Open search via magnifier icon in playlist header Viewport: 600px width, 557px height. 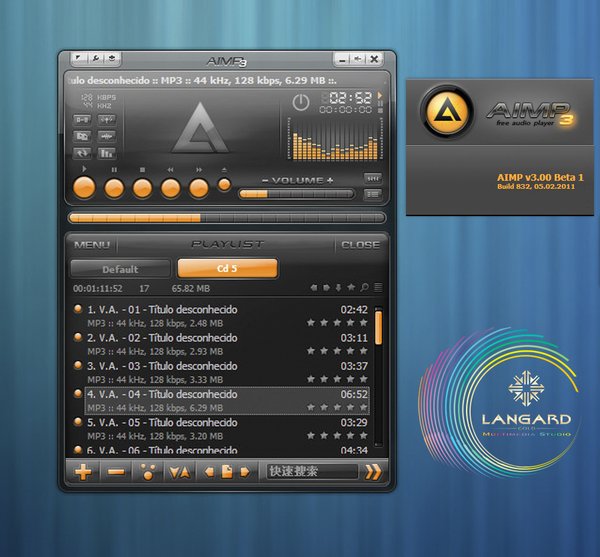coord(364,287)
